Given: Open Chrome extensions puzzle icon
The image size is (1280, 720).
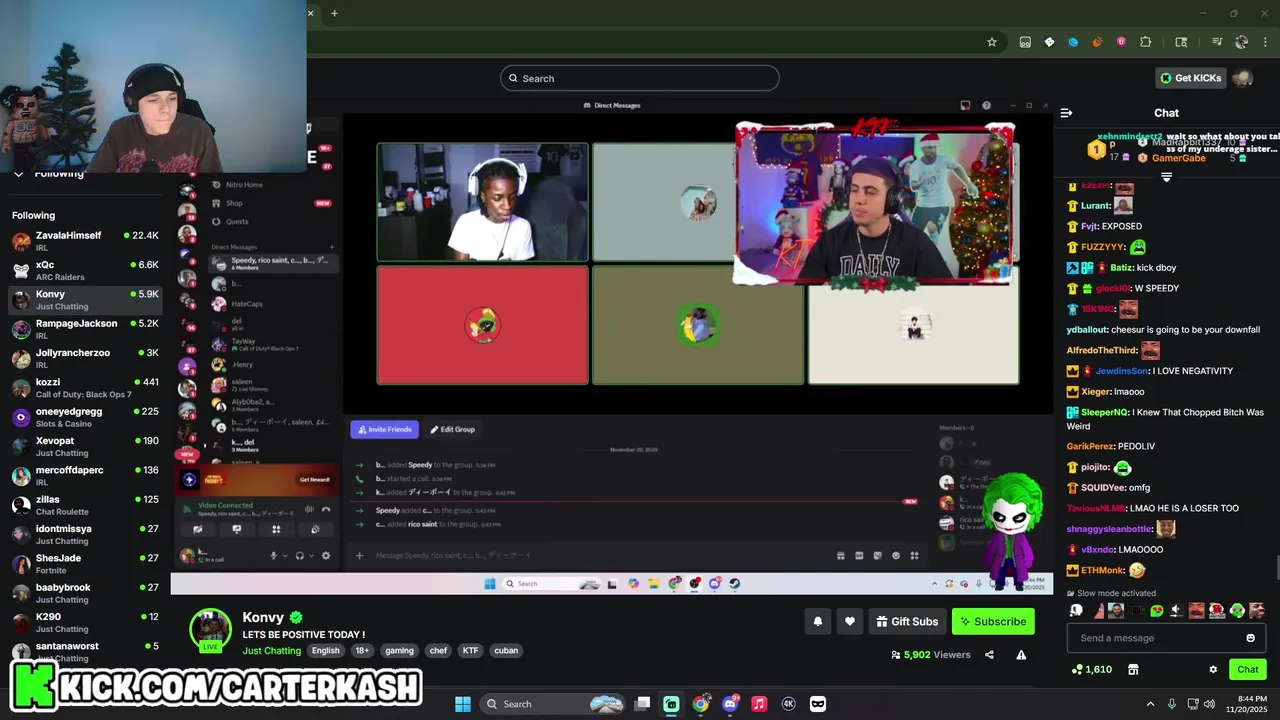Looking at the screenshot, I should coord(1146,42).
